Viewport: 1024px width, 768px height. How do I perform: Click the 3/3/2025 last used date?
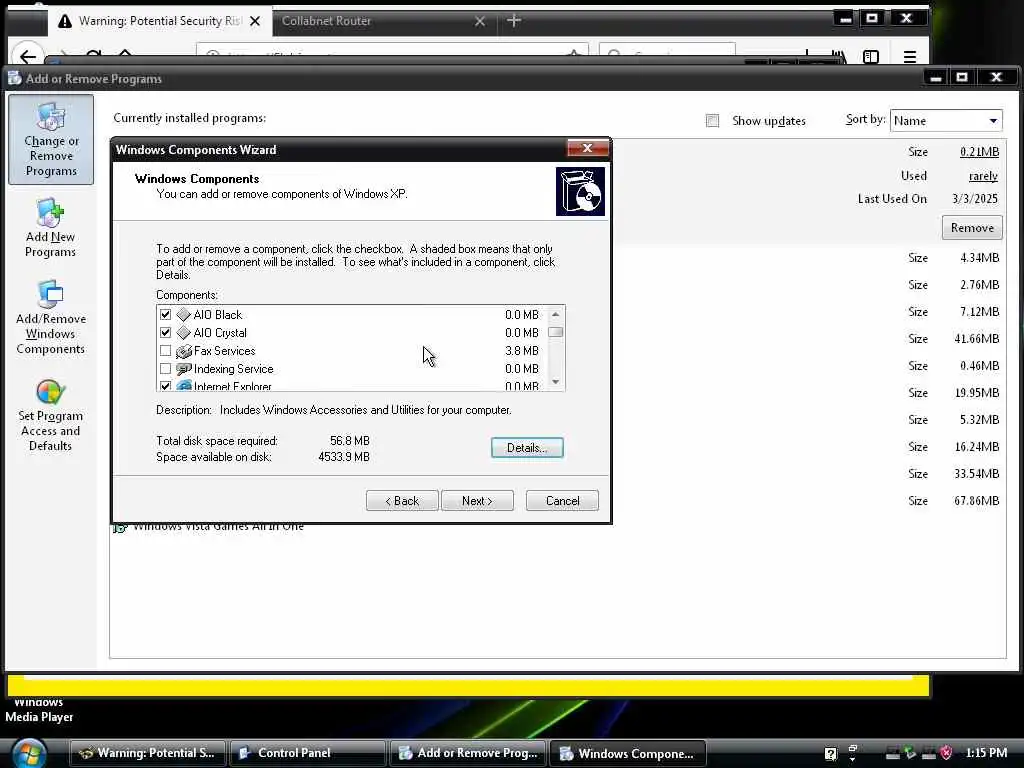pos(975,199)
